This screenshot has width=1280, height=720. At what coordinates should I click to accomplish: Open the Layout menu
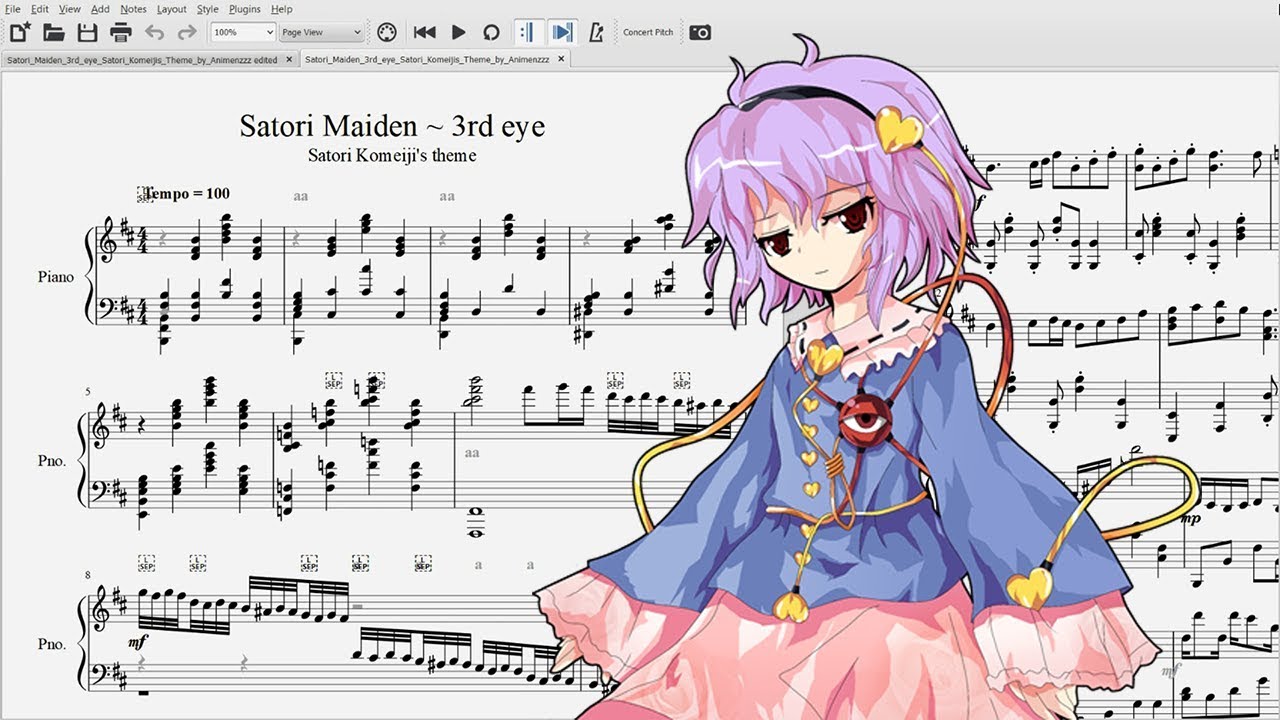(172, 9)
